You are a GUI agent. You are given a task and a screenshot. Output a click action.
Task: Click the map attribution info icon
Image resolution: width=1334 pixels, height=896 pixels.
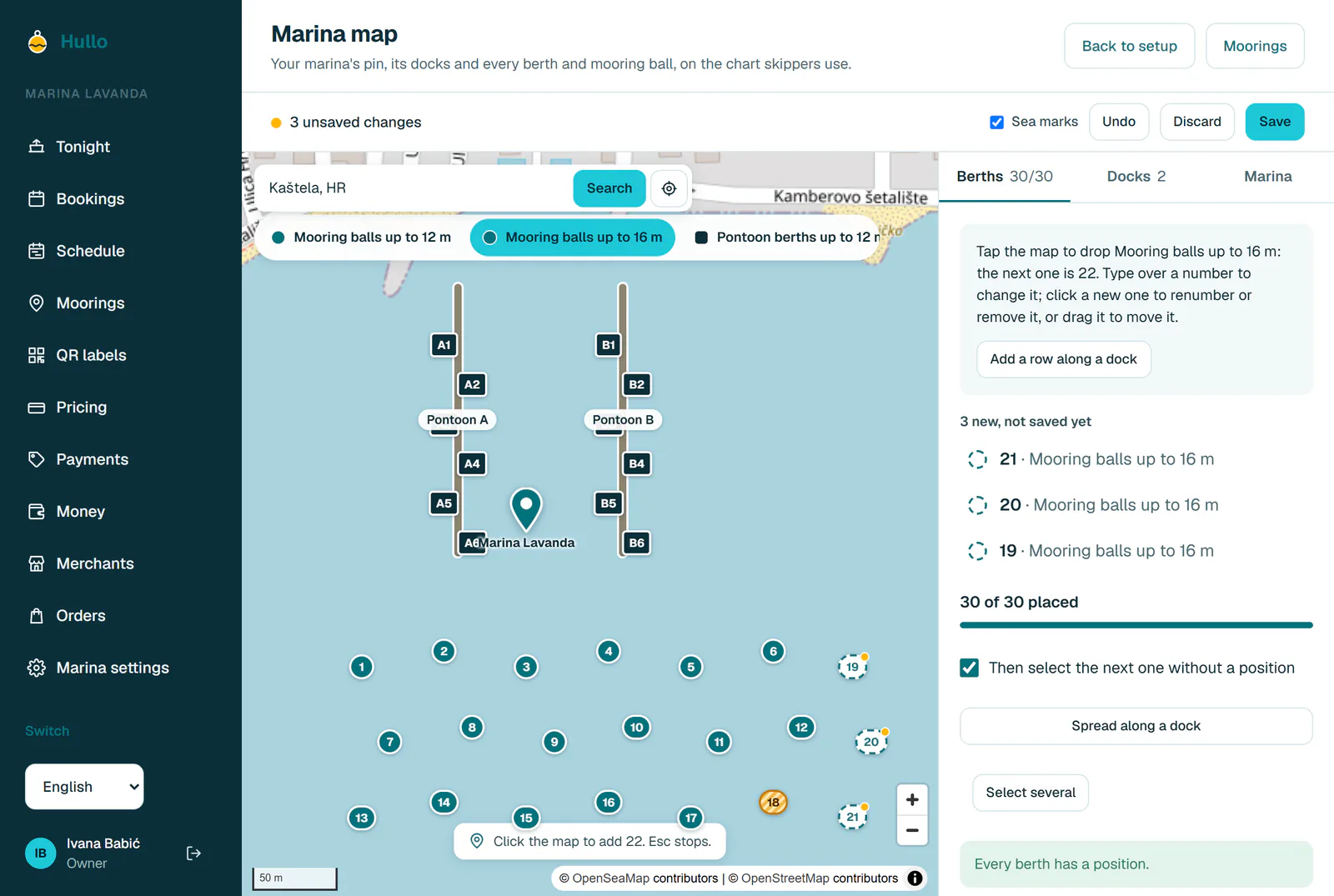point(915,878)
